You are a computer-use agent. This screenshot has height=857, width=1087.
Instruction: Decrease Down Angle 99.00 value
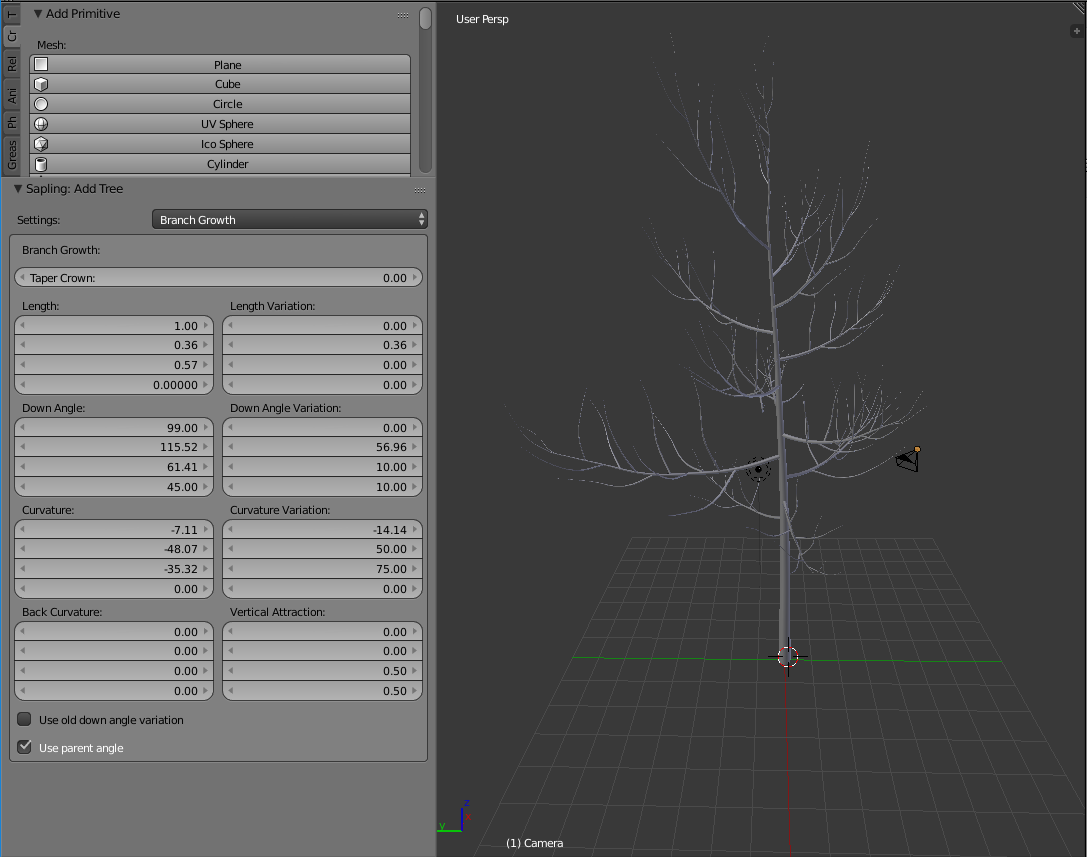(x=22, y=427)
